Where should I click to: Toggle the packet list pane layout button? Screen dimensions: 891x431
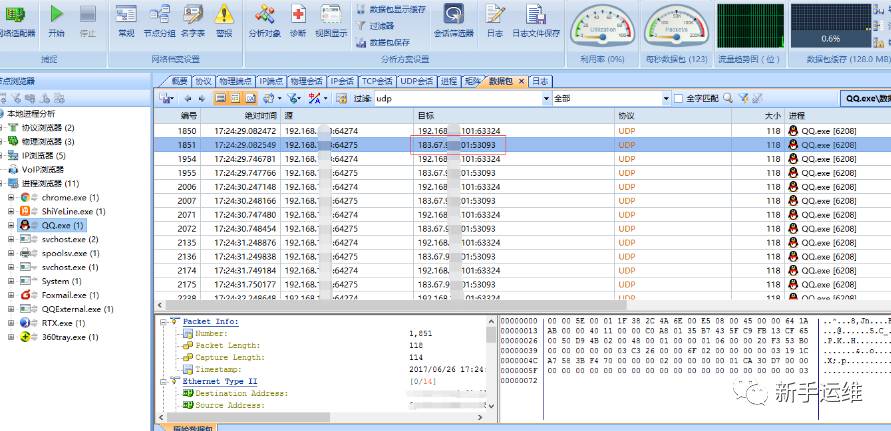(x=220, y=99)
